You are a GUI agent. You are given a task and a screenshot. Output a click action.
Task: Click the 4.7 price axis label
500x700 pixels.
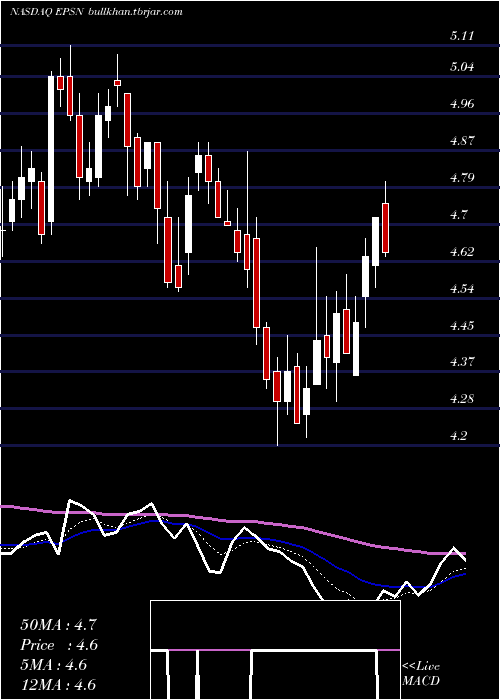(x=458, y=215)
